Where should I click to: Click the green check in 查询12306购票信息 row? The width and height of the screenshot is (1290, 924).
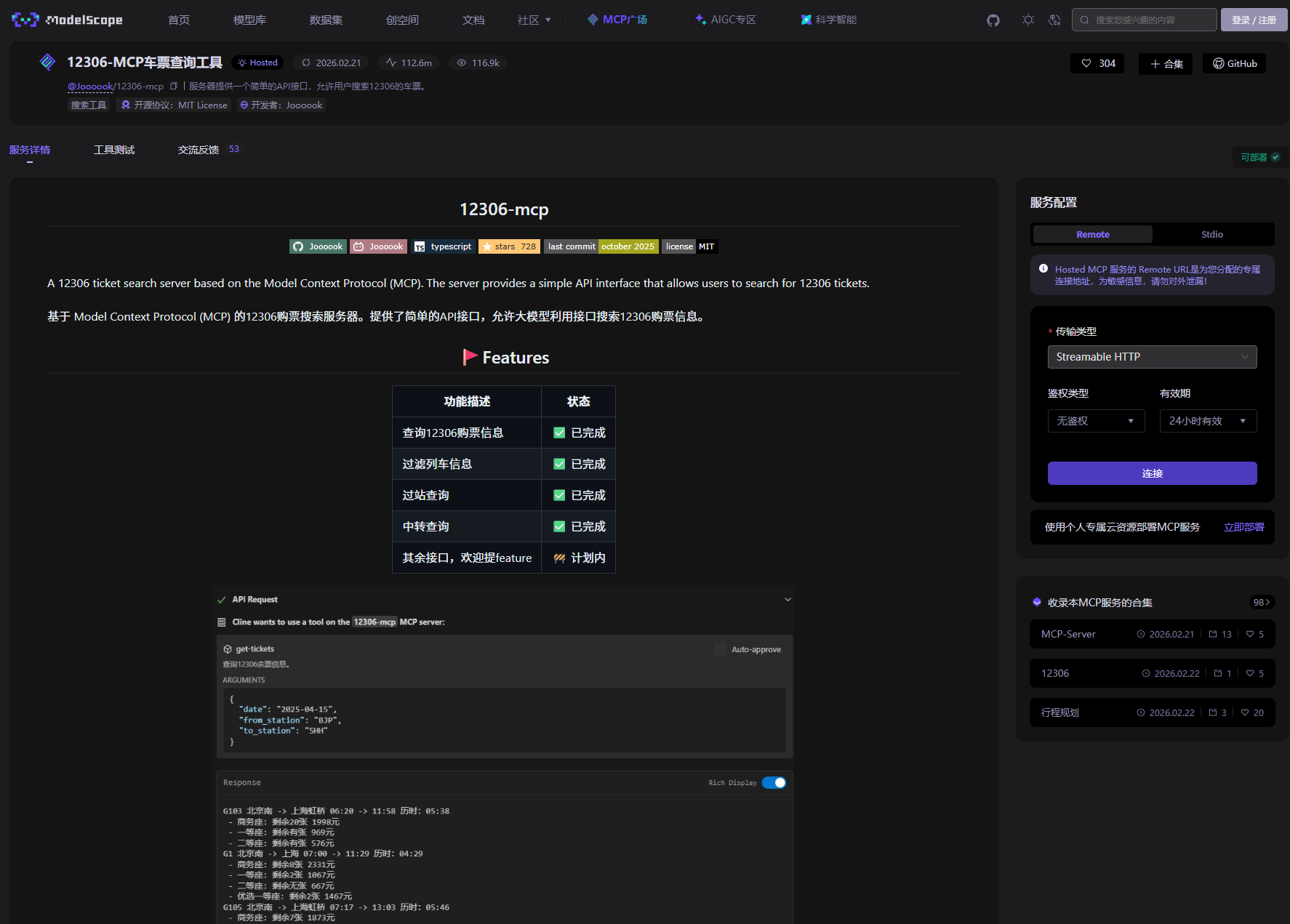pos(559,433)
